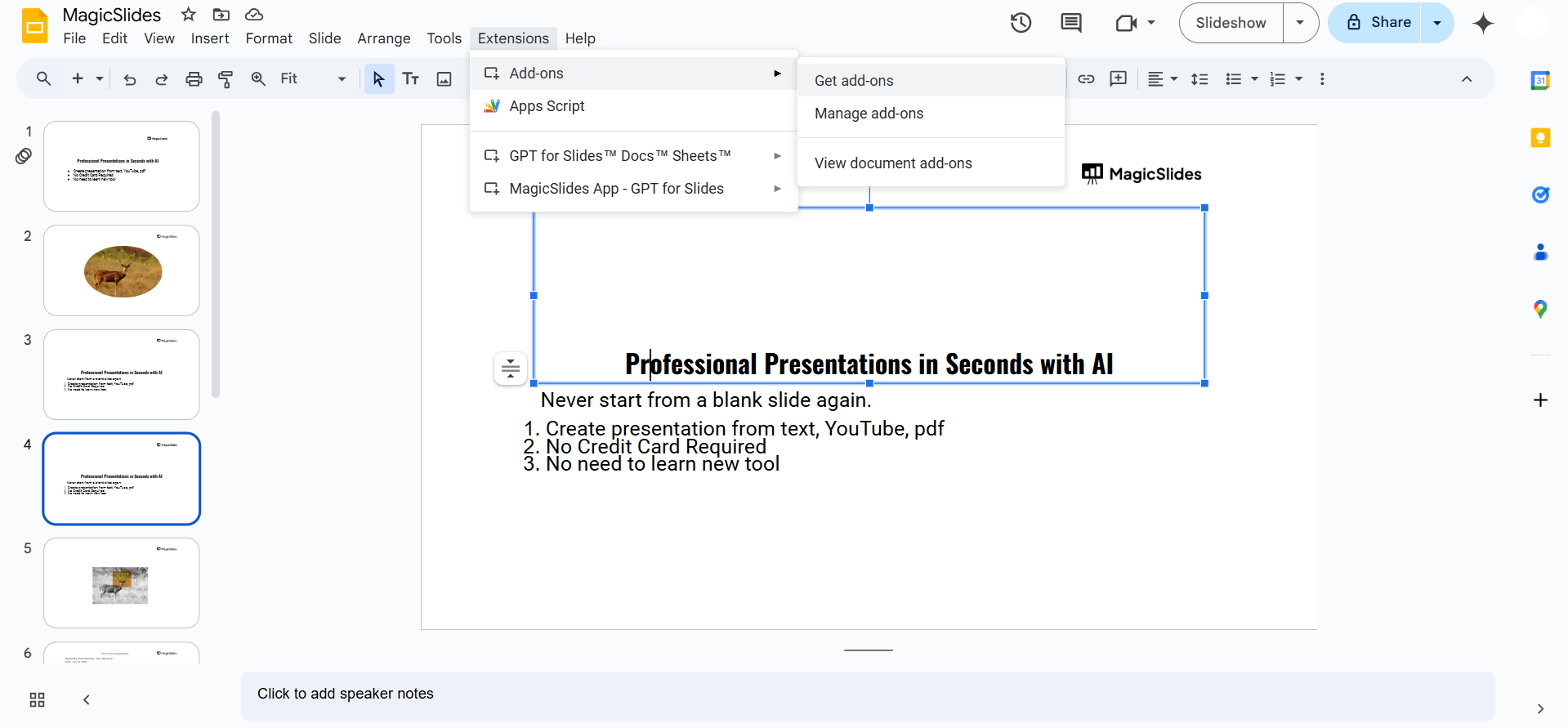Open Contacts side panel
This screenshot has width=1568, height=728.
coord(1540,252)
